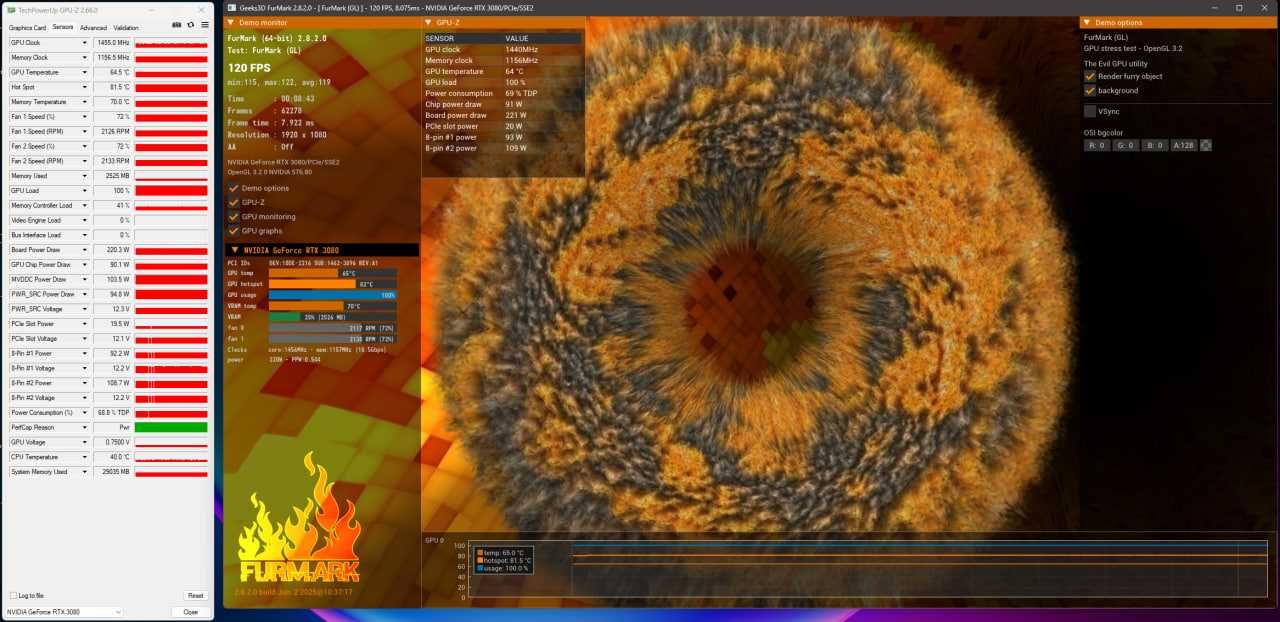Open the Validation tab in GPU-Z
Viewport: 1280px width, 622px height.
pos(126,28)
